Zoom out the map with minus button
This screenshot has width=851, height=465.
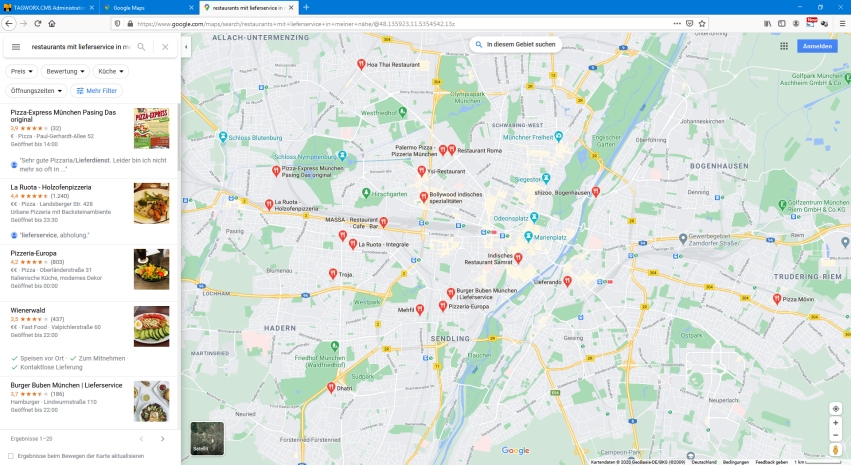tap(835, 435)
